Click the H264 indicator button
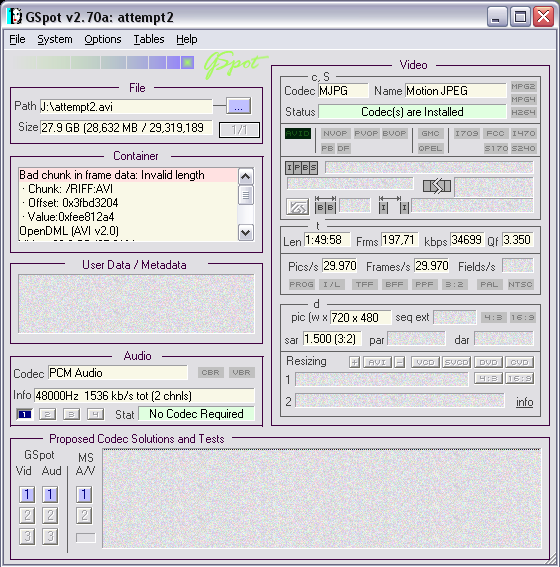The image size is (560, 567). pyautogui.click(x=523, y=112)
